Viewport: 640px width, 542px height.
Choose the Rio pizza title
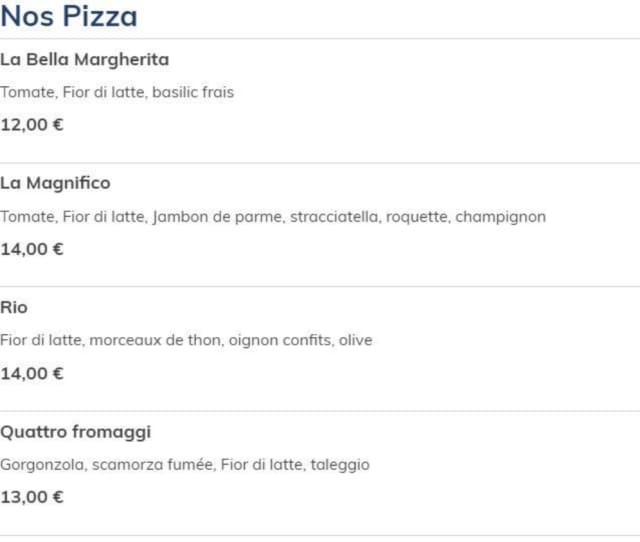14,308
